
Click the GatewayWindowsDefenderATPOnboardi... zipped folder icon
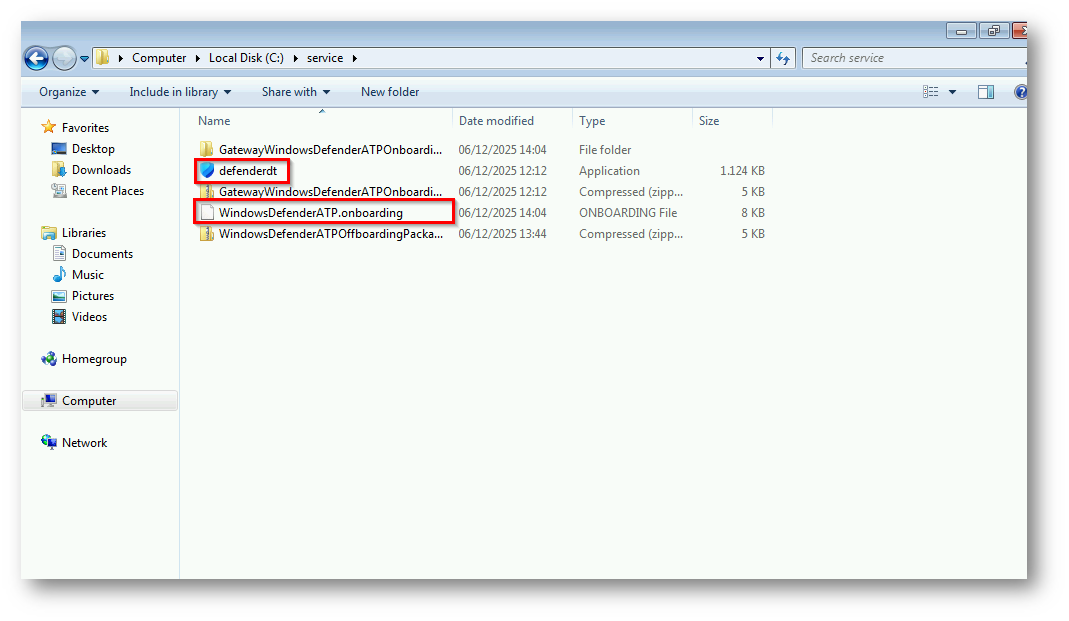[x=207, y=192]
